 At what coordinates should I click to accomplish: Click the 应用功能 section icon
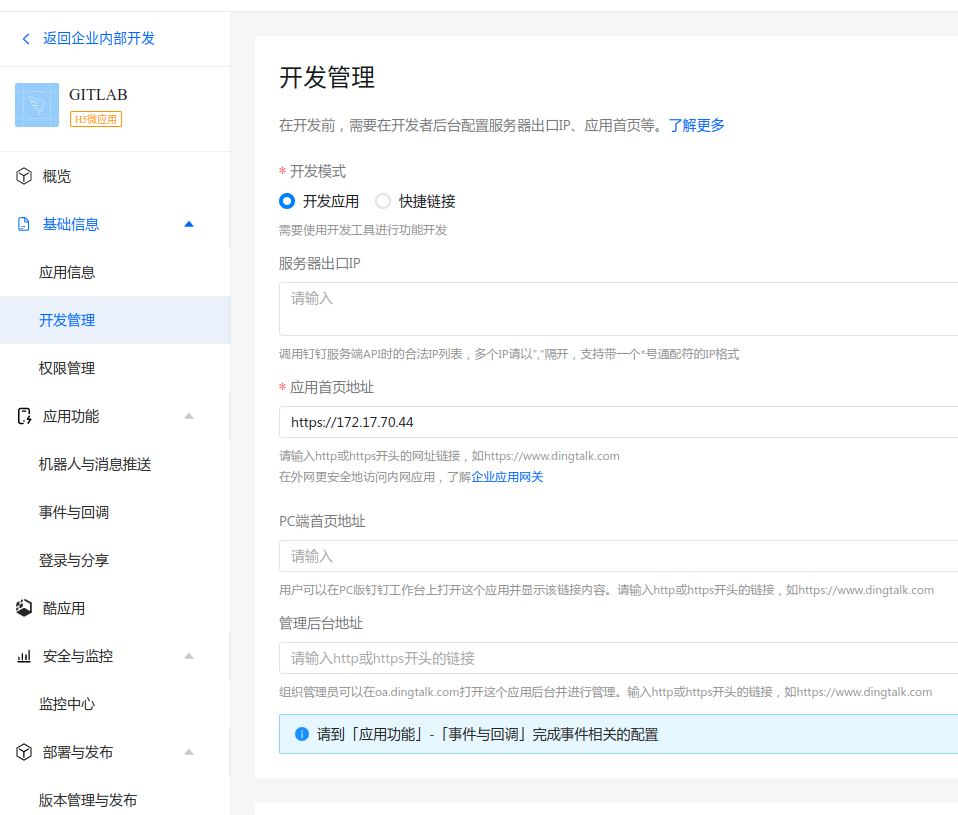(x=24, y=416)
